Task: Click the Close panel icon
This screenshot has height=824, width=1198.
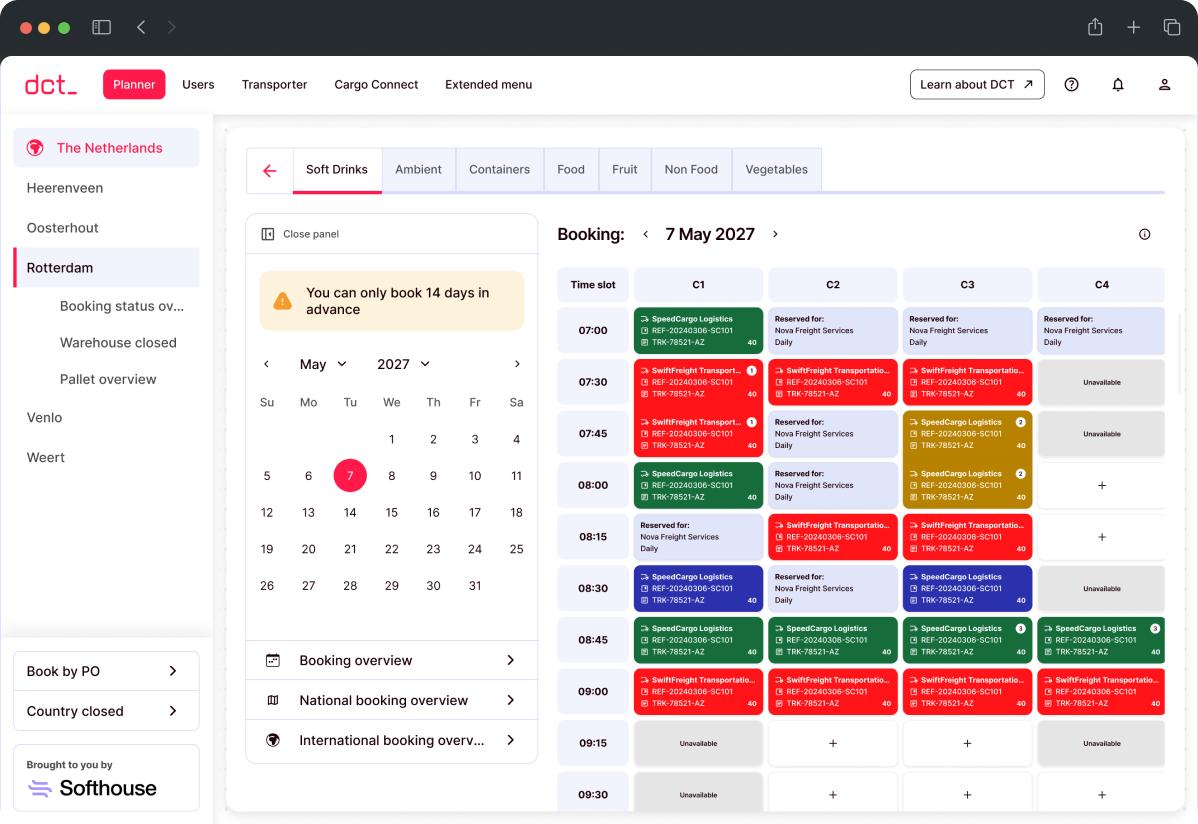Action: tap(267, 232)
